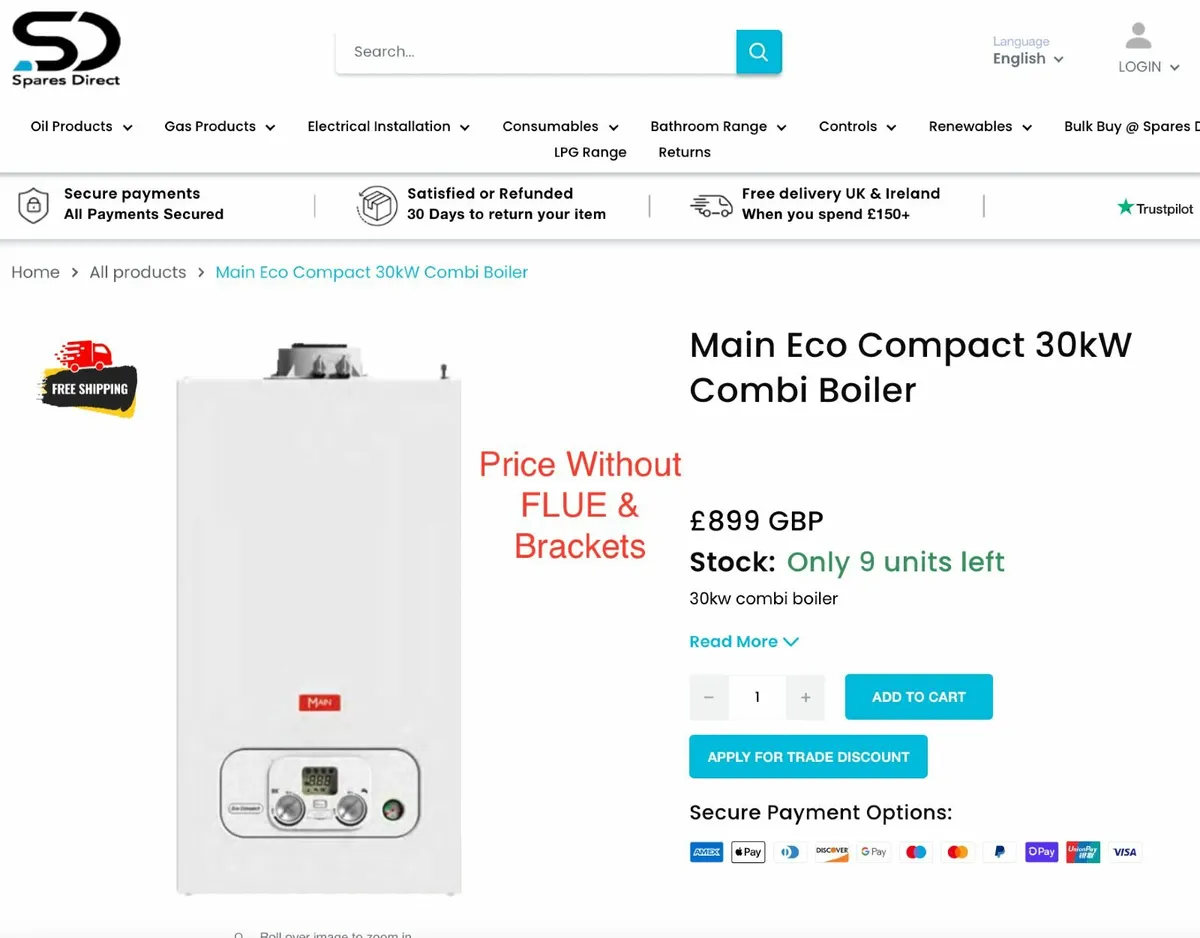Click the LOGIN account icon
This screenshot has height=938, width=1200.
point(1138,34)
